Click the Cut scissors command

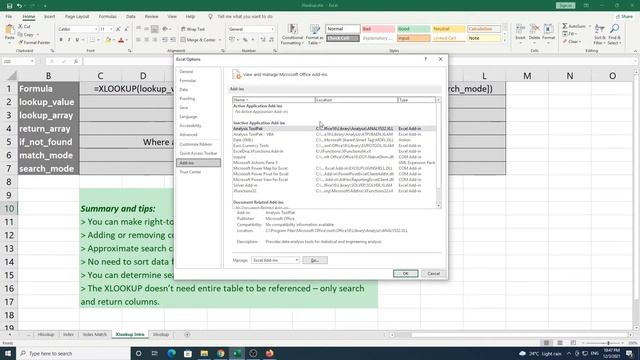coord(24,26)
